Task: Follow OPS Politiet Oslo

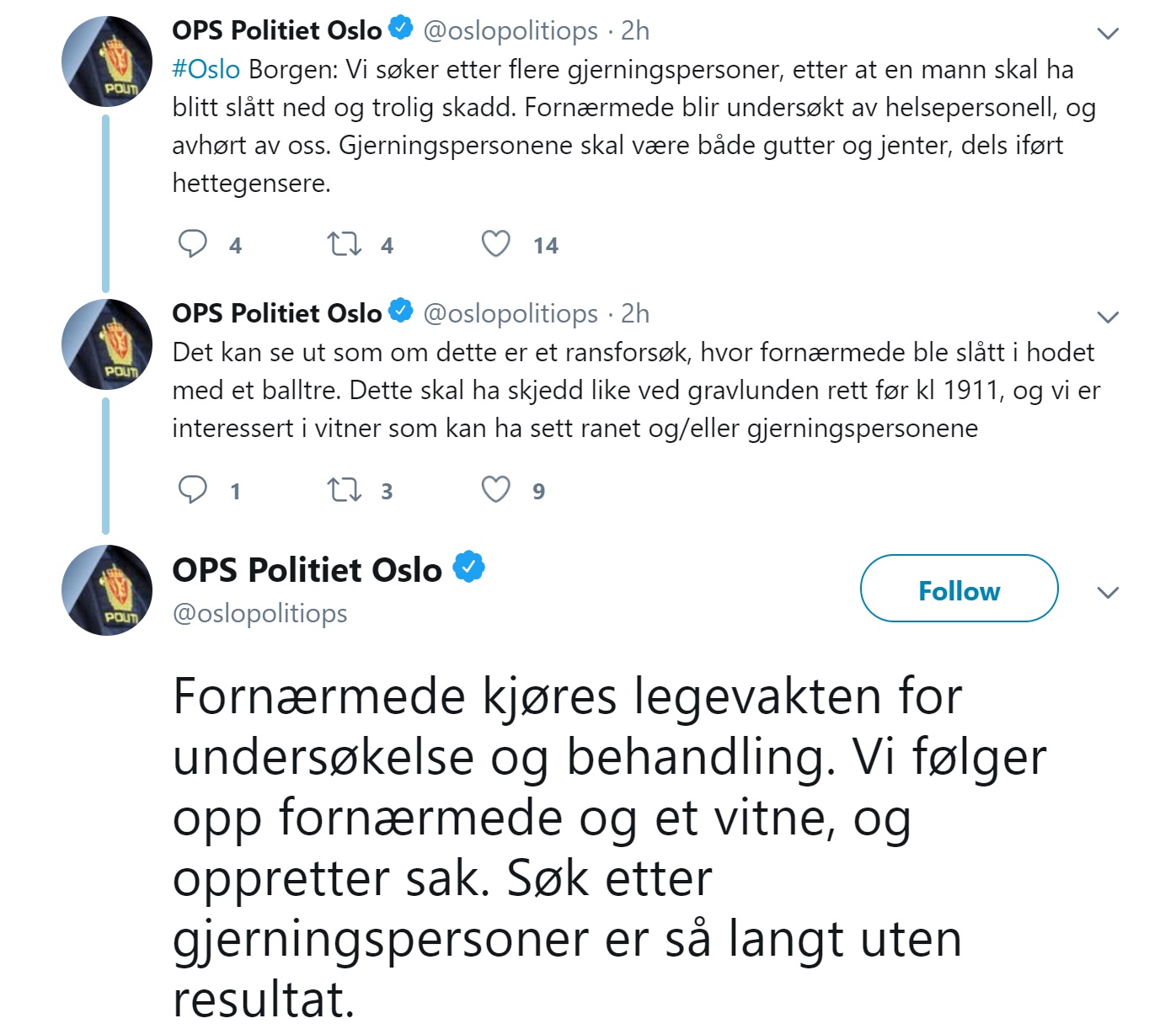Action: coord(959,589)
